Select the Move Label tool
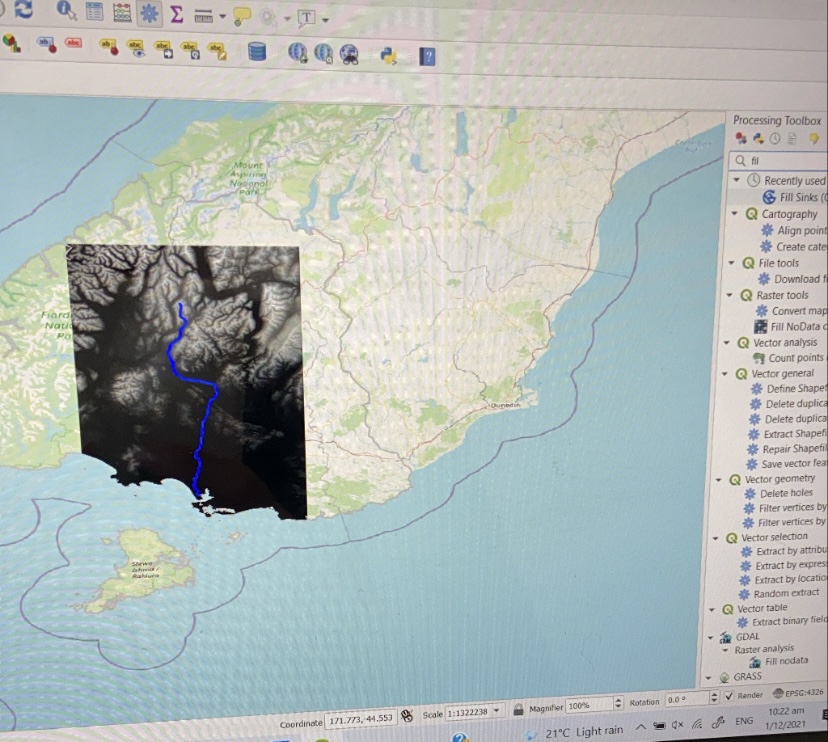 (x=164, y=50)
